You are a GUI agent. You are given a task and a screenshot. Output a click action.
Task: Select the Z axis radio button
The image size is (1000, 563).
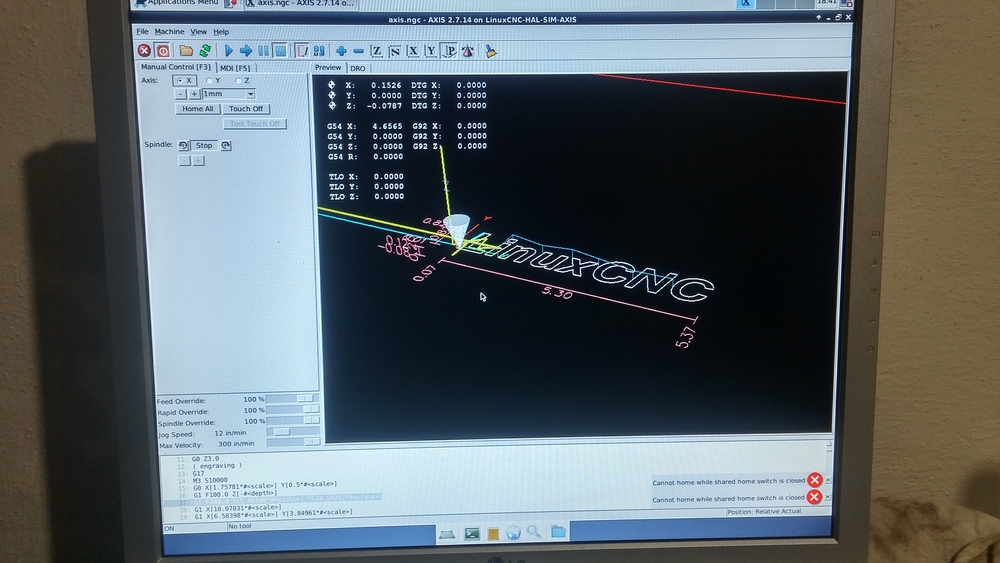pyautogui.click(x=238, y=80)
